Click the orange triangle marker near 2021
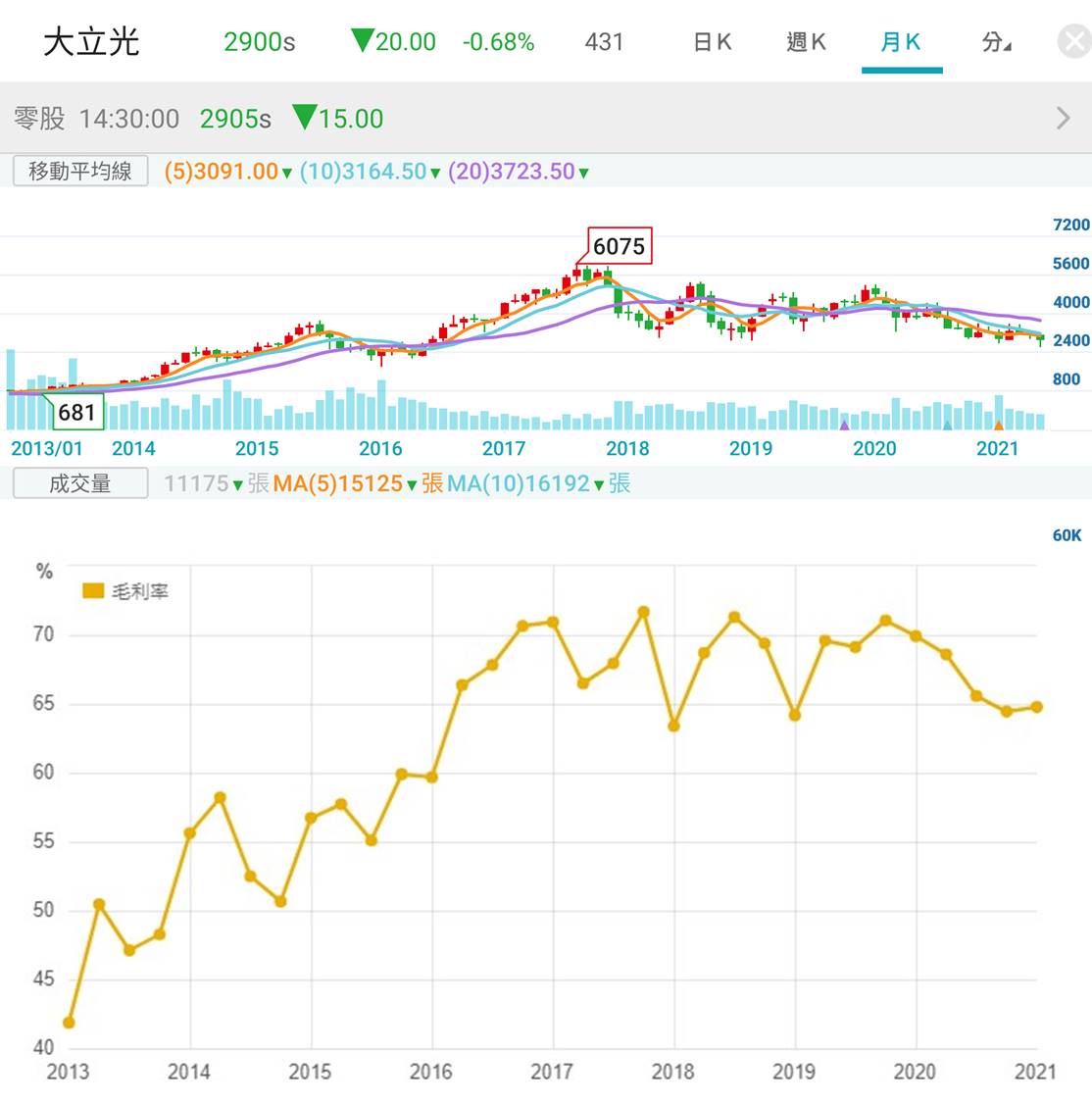This screenshot has width=1092, height=1105. coord(998,425)
